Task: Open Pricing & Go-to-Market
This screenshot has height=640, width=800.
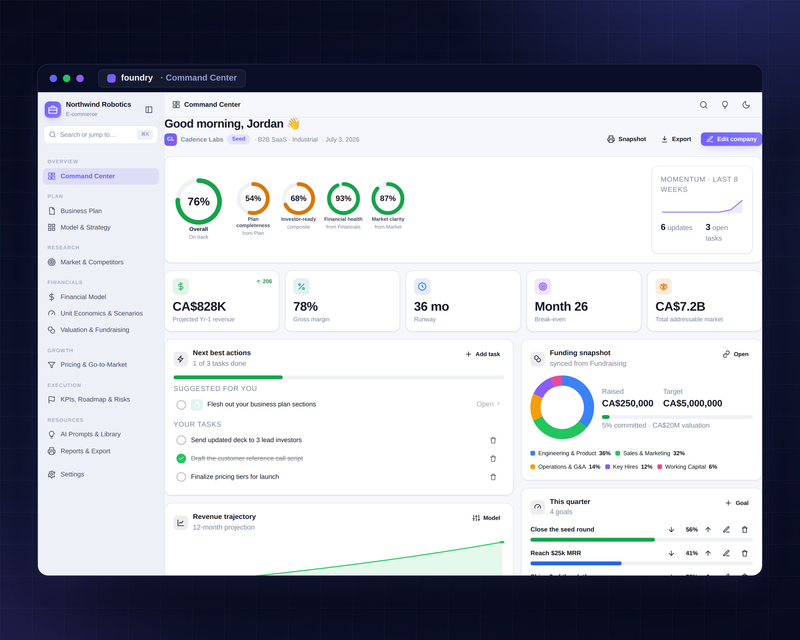Action: point(101,365)
